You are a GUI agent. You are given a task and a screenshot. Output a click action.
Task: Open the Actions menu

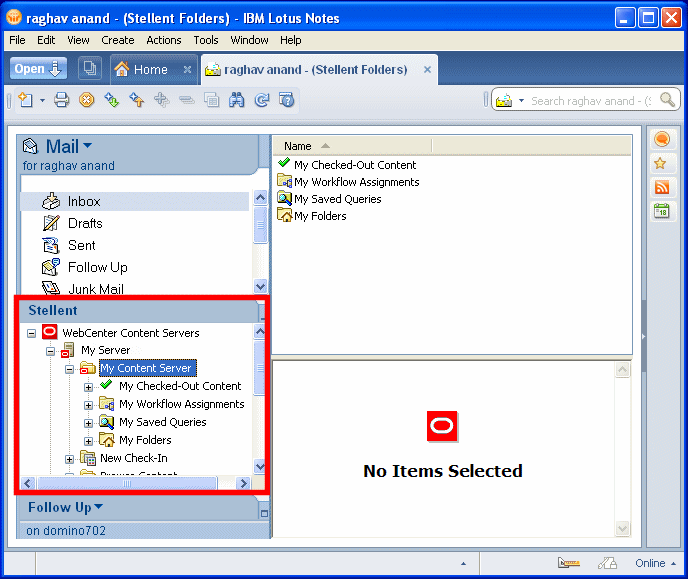point(164,40)
